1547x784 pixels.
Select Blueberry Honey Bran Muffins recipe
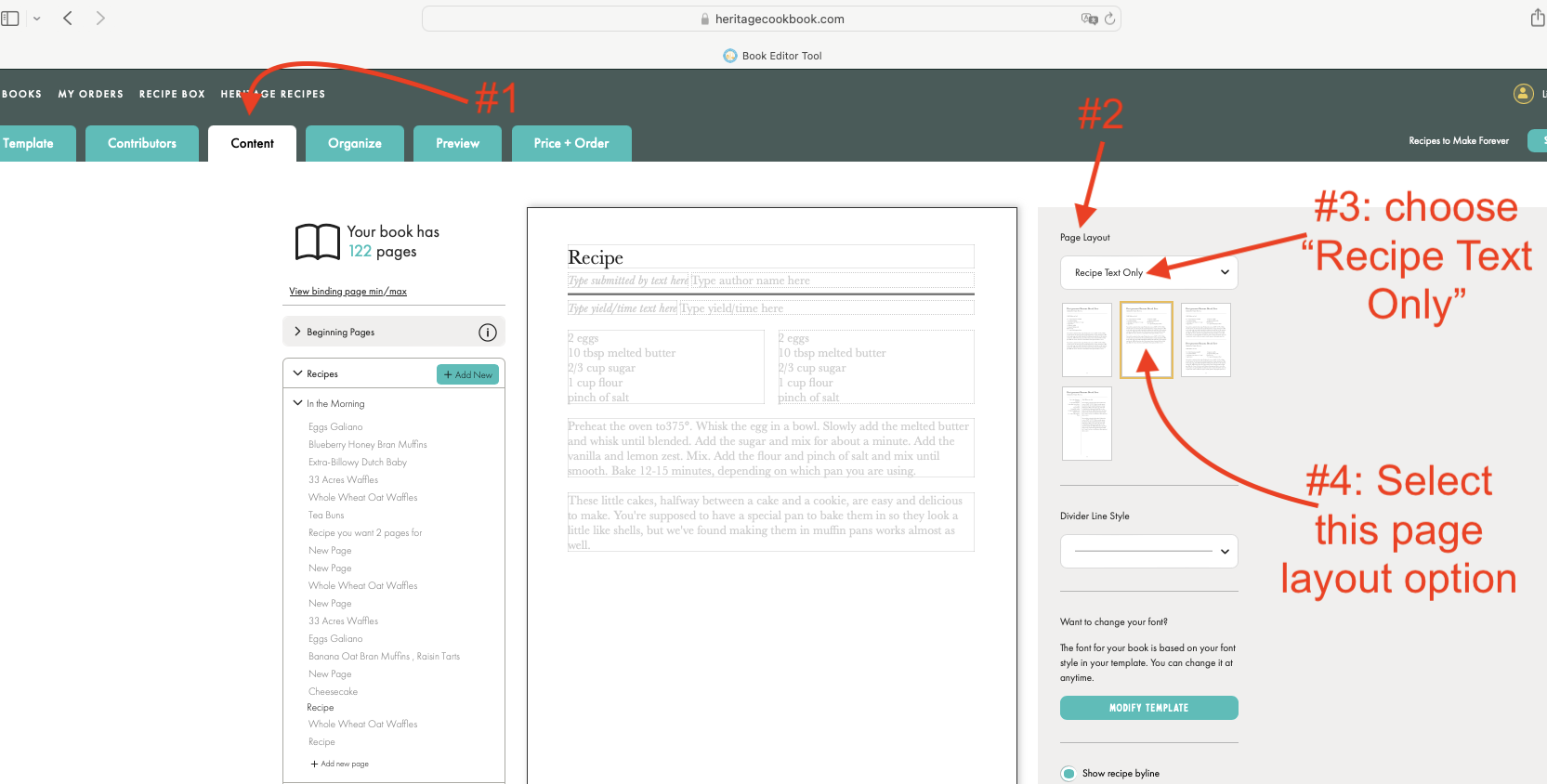368,445
